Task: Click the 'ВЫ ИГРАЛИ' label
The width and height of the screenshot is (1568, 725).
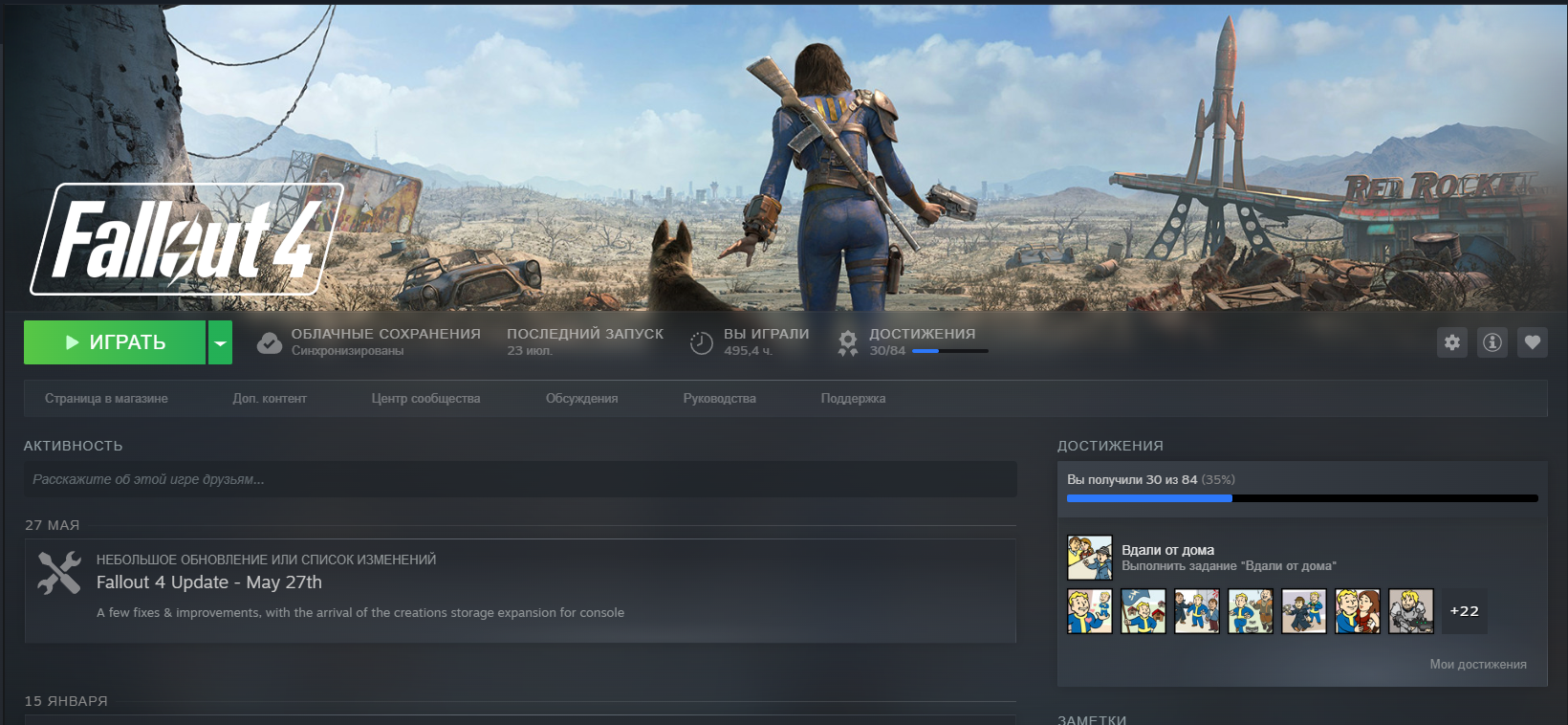Action: 767,334
